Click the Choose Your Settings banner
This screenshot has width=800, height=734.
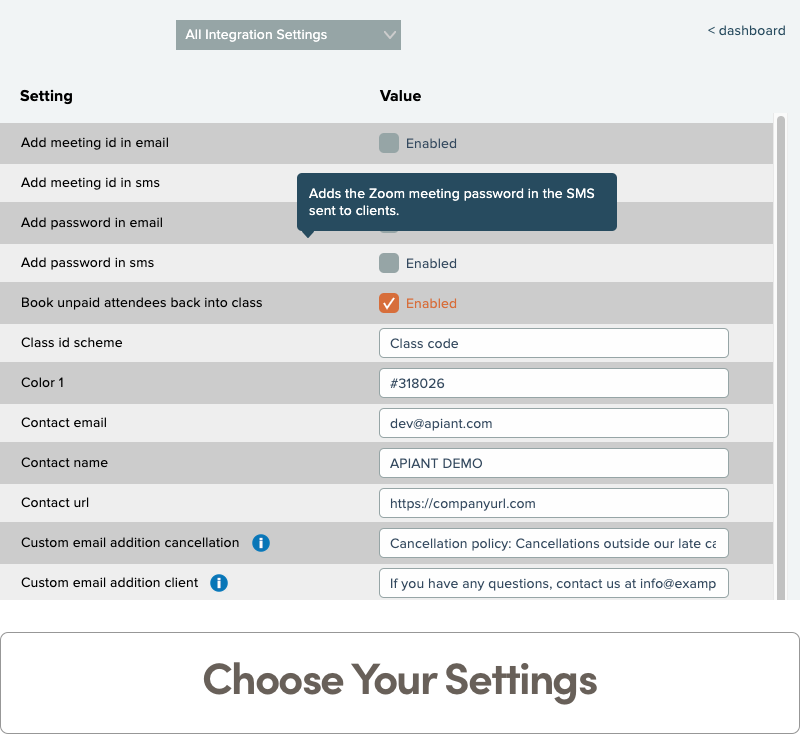400,680
